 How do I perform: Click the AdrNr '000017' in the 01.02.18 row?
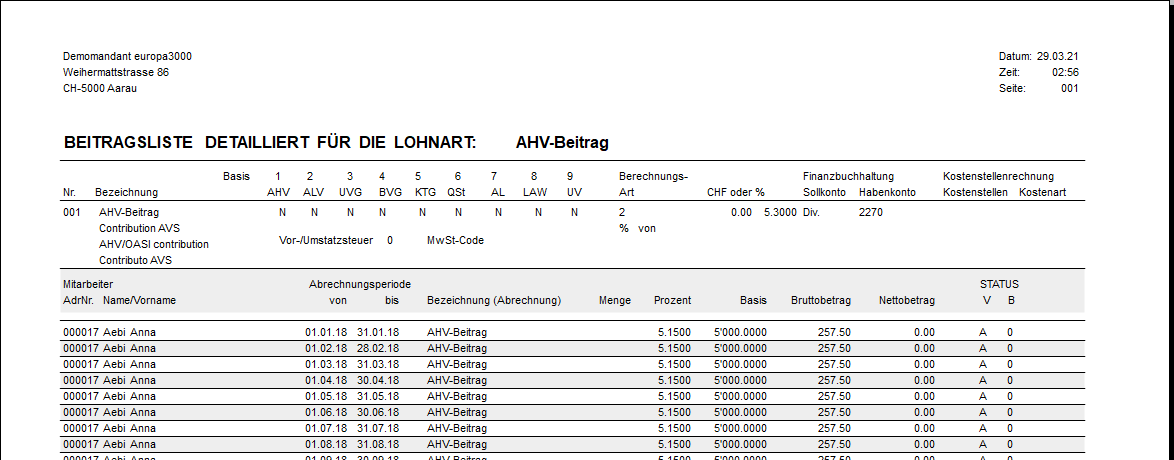click(x=81, y=348)
